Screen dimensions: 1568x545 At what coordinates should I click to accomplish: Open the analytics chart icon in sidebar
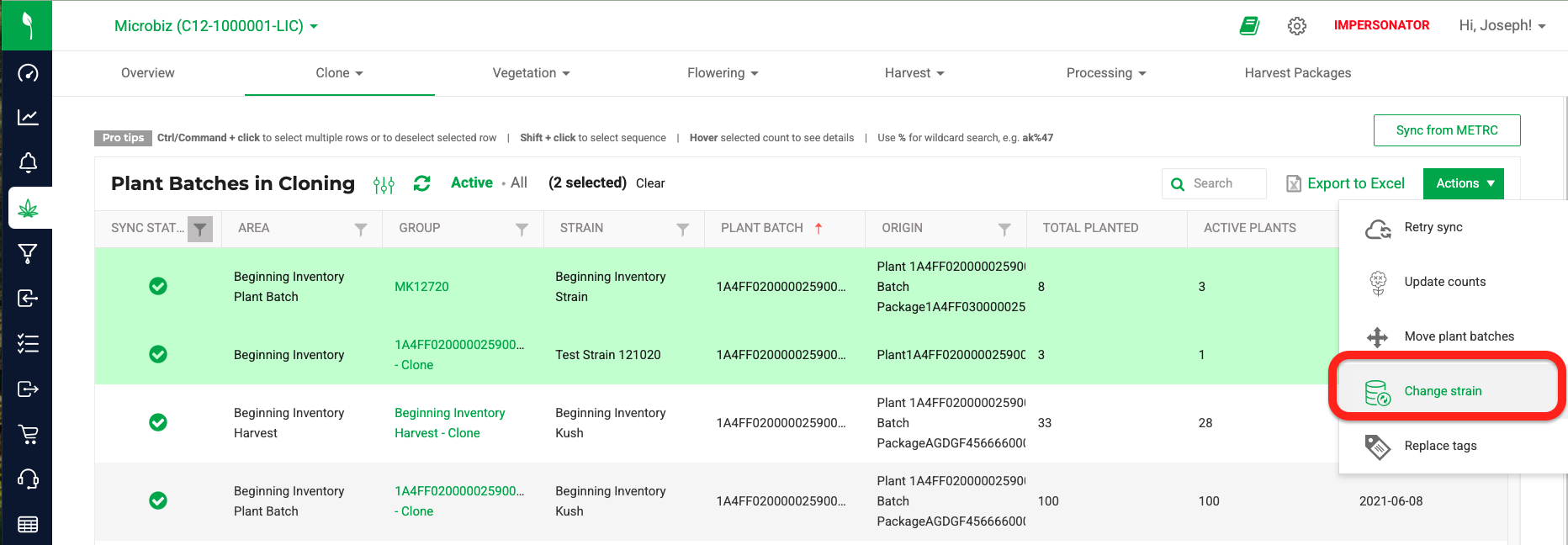[x=28, y=118]
